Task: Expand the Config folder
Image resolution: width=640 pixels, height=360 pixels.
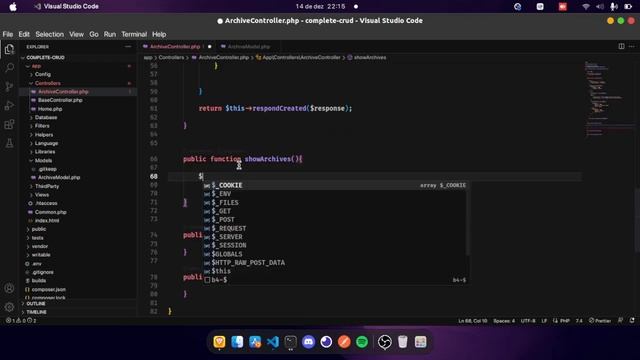Action: point(42,74)
